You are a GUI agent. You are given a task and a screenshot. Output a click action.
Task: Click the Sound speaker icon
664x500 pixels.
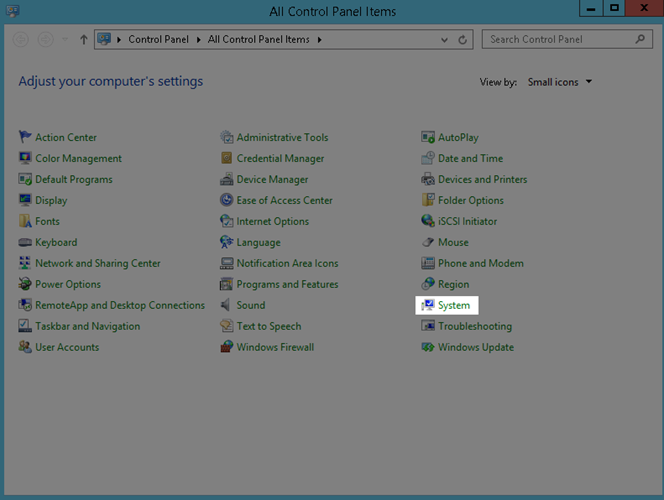tap(227, 305)
